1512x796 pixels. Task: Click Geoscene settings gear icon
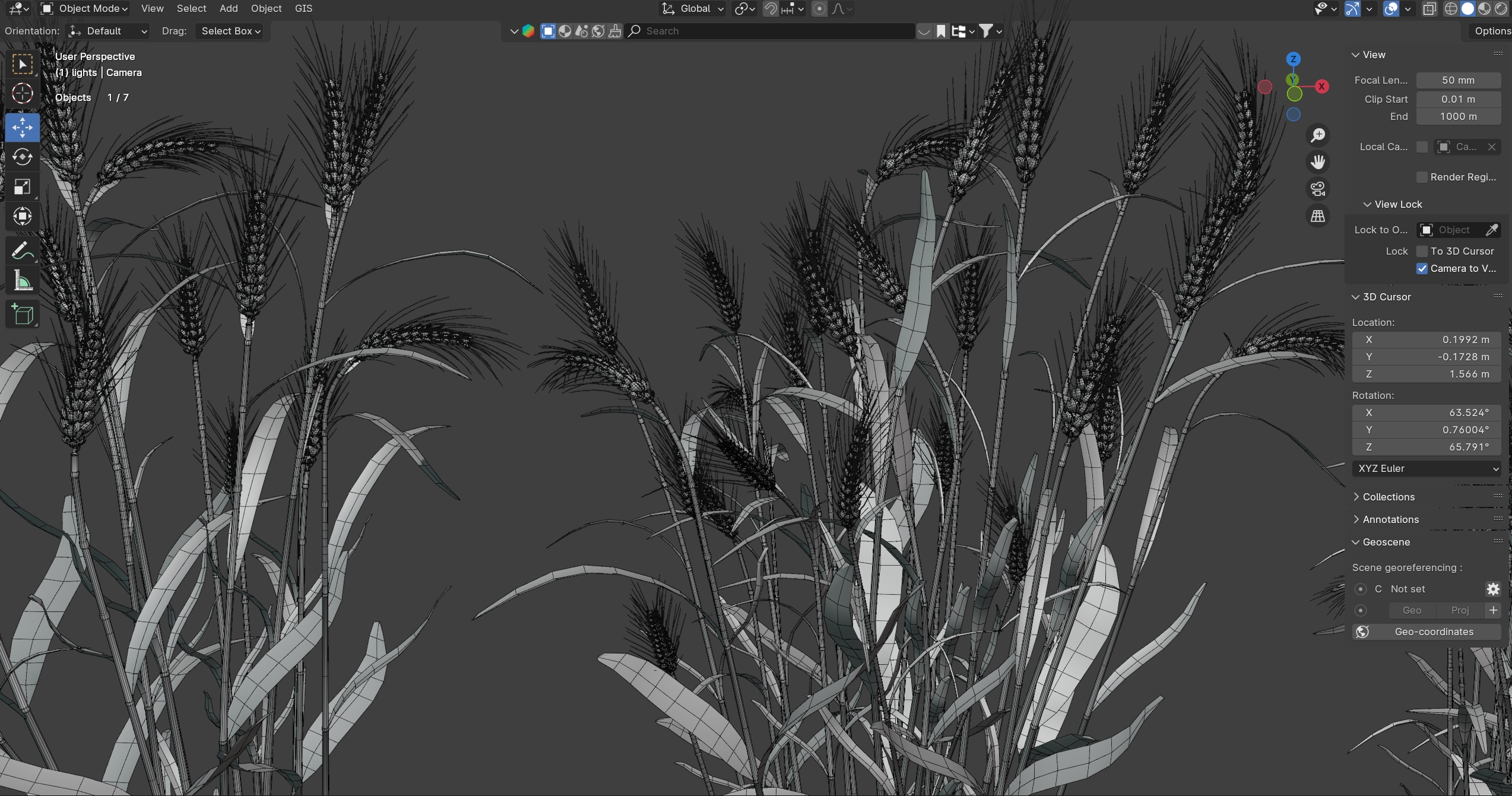pyautogui.click(x=1493, y=589)
